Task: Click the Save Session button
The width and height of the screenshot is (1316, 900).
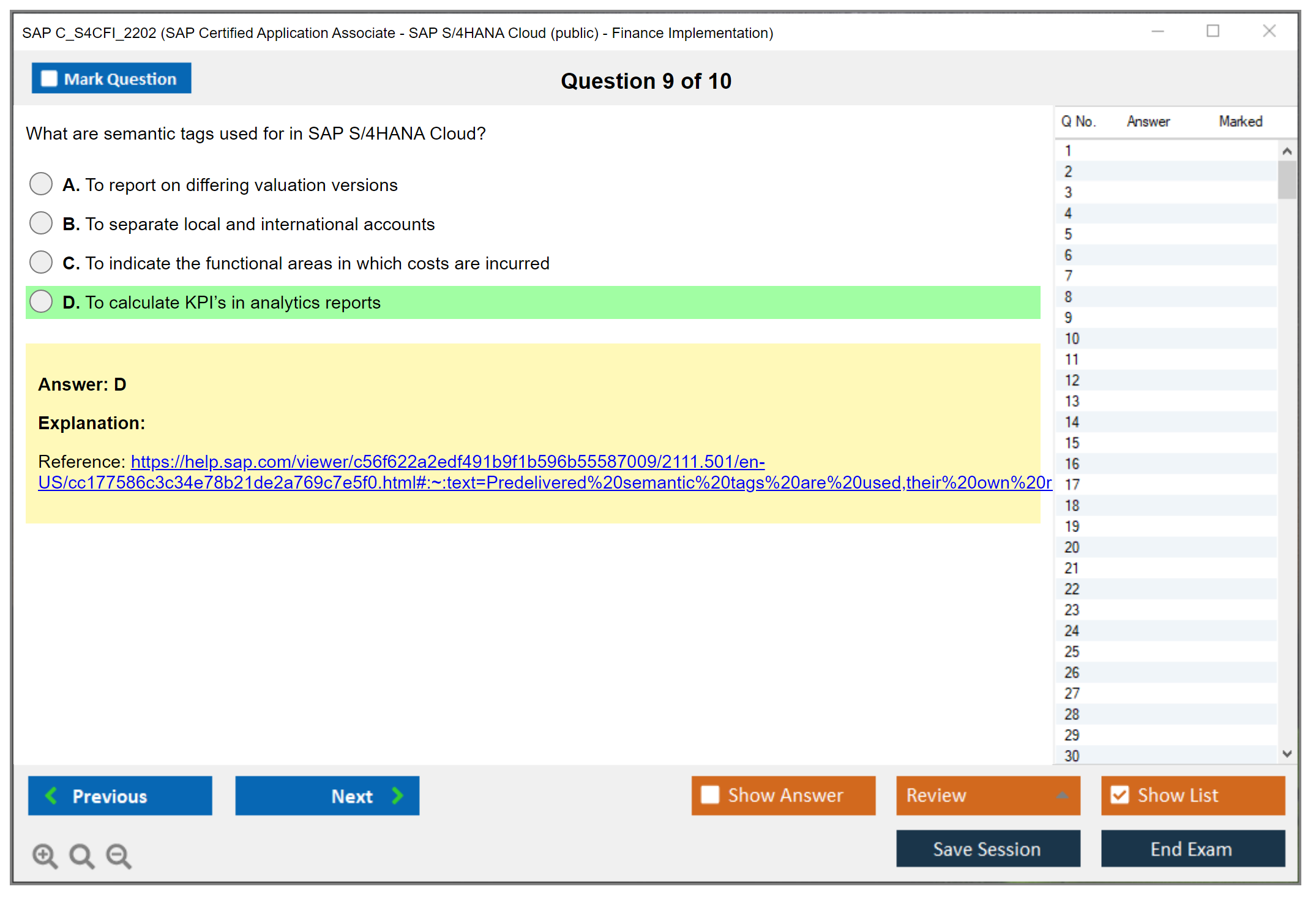Action: tap(987, 849)
